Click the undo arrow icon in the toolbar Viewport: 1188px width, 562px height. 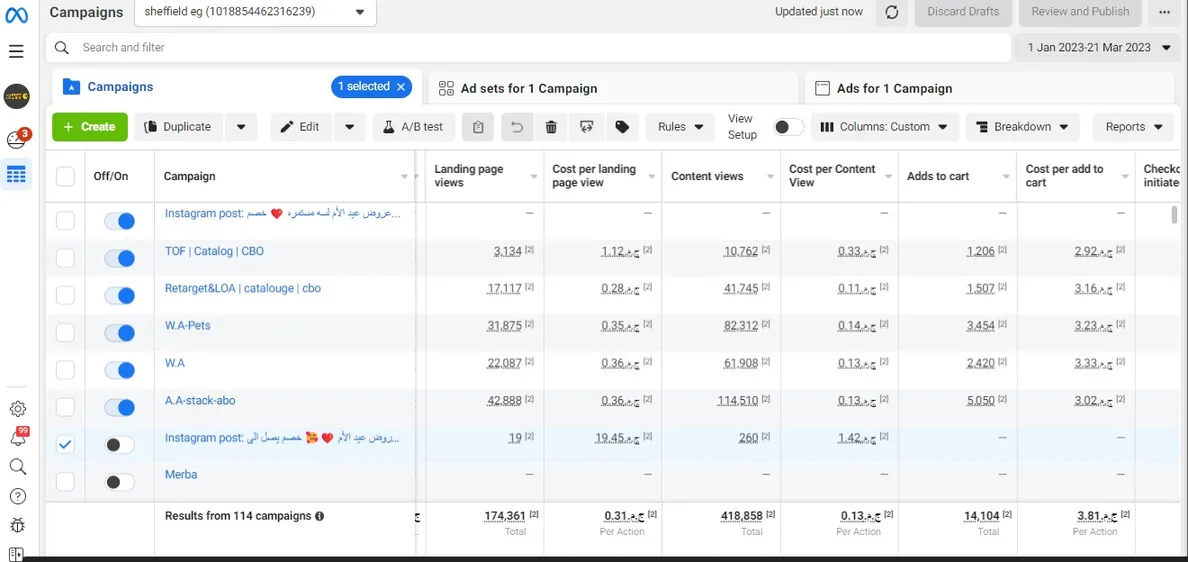tap(517, 127)
